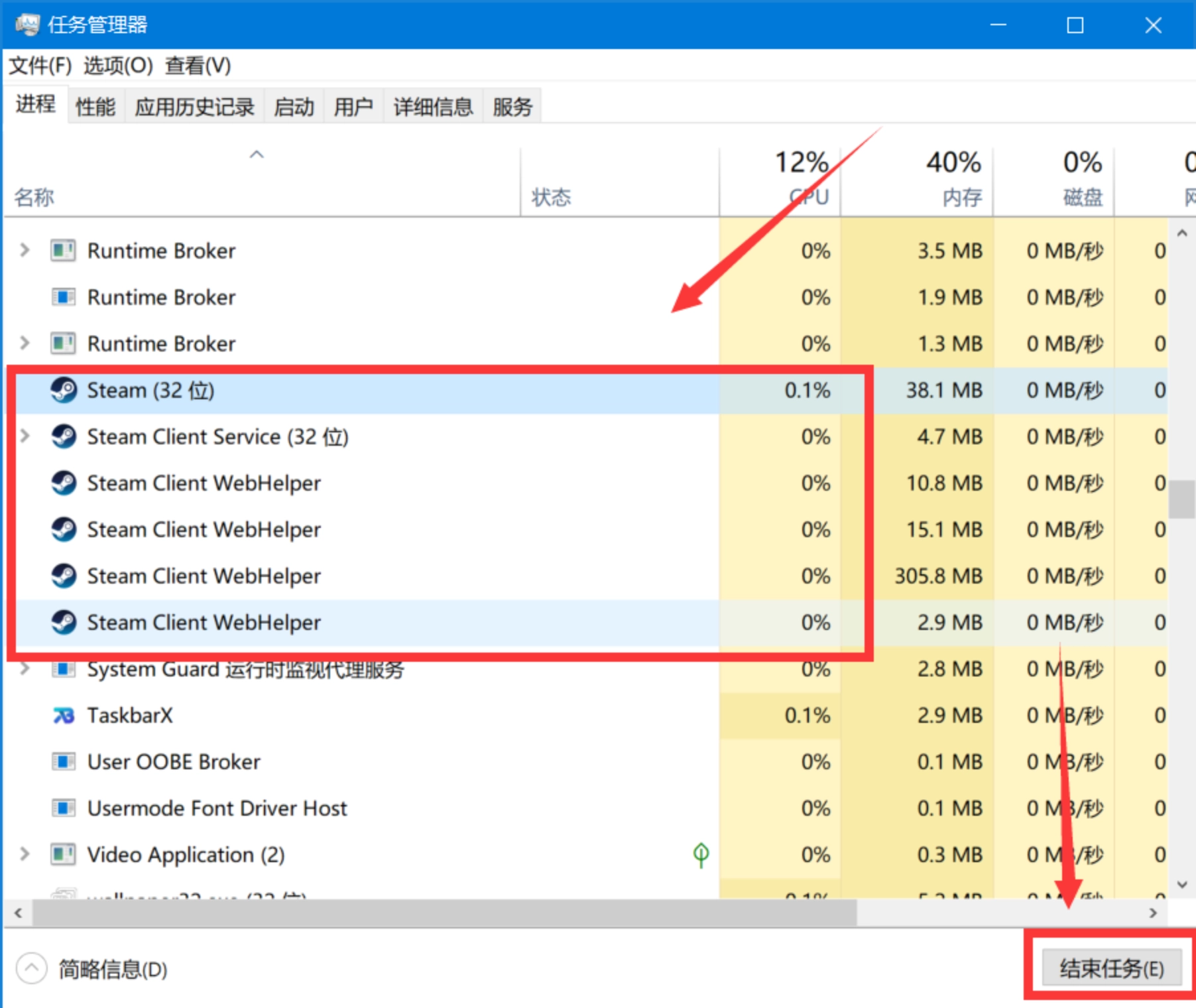Select the TaskbarX process name
The height and width of the screenshot is (1008, 1196).
click(x=130, y=716)
